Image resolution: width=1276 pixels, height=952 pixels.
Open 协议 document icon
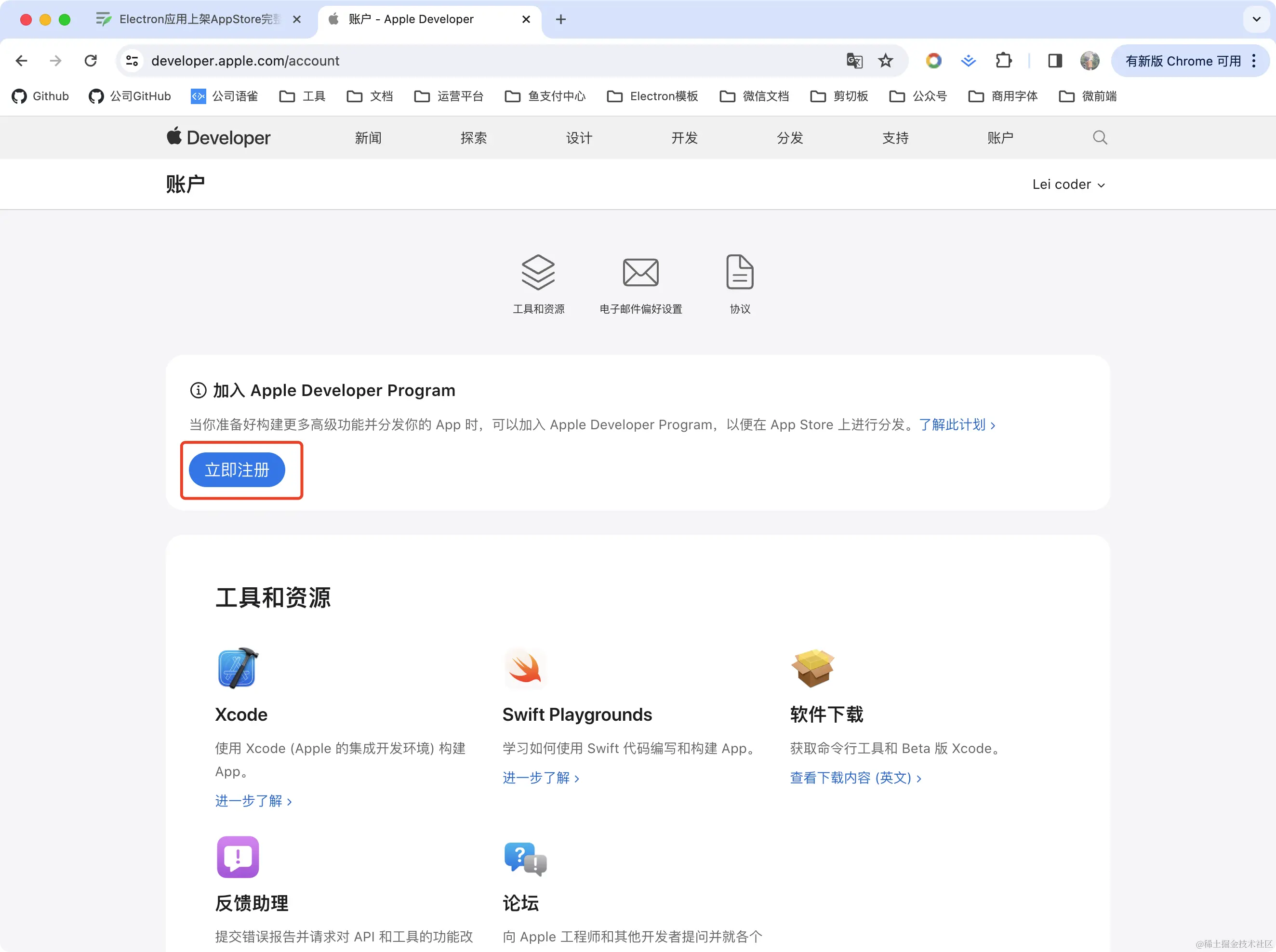tap(740, 271)
